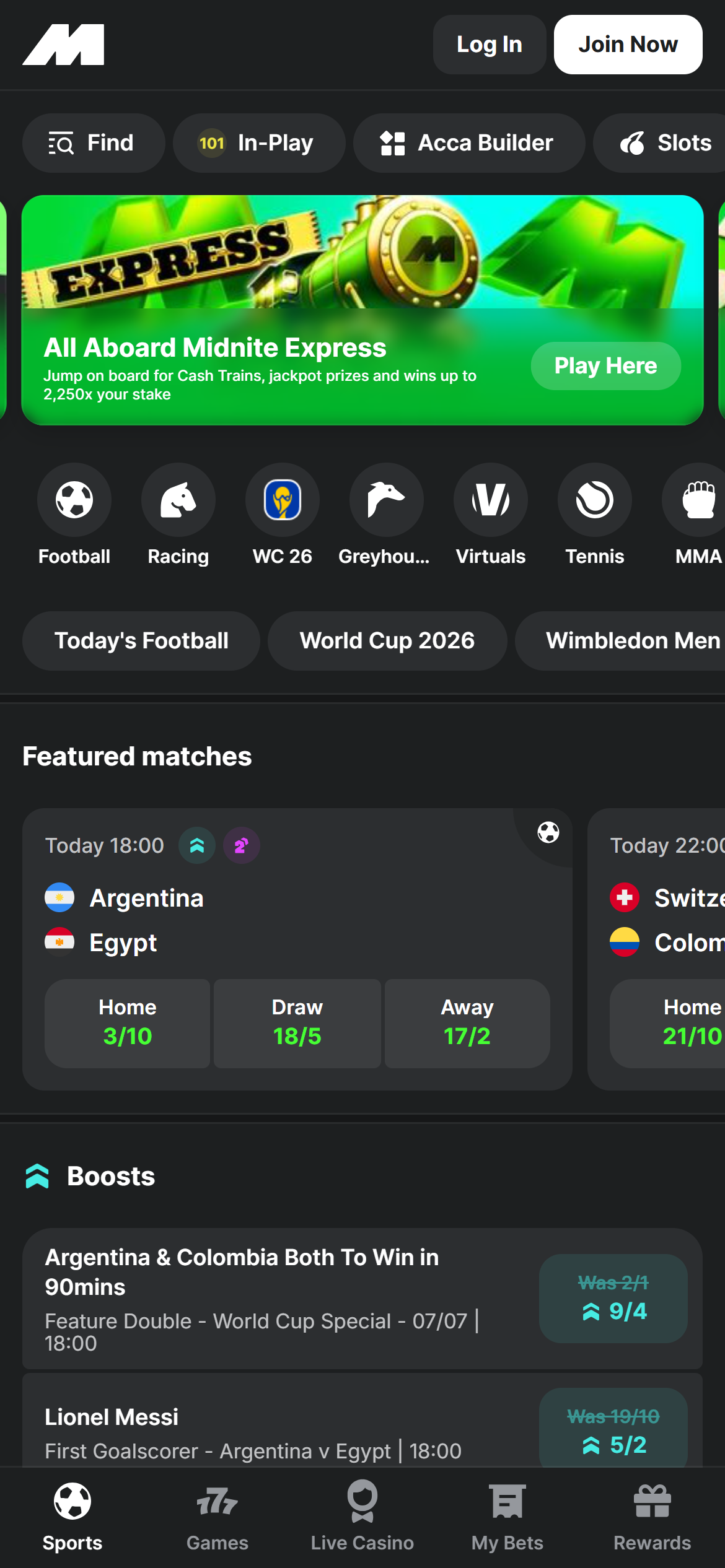Screen dimensions: 725x1568
Task: Open the Racing horse icon
Action: pyautogui.click(x=178, y=499)
